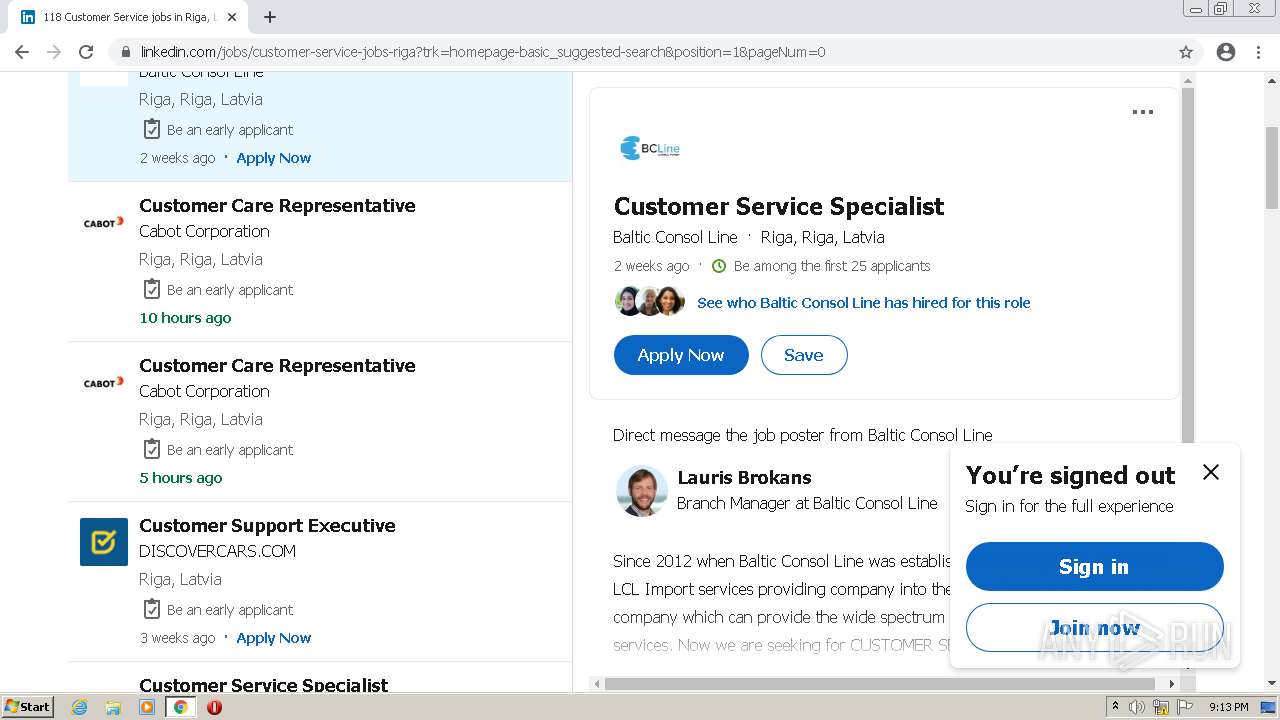The width and height of the screenshot is (1280, 720).
Task: Apply Now on DISCOVERCARS.COM listing
Action: [274, 638]
